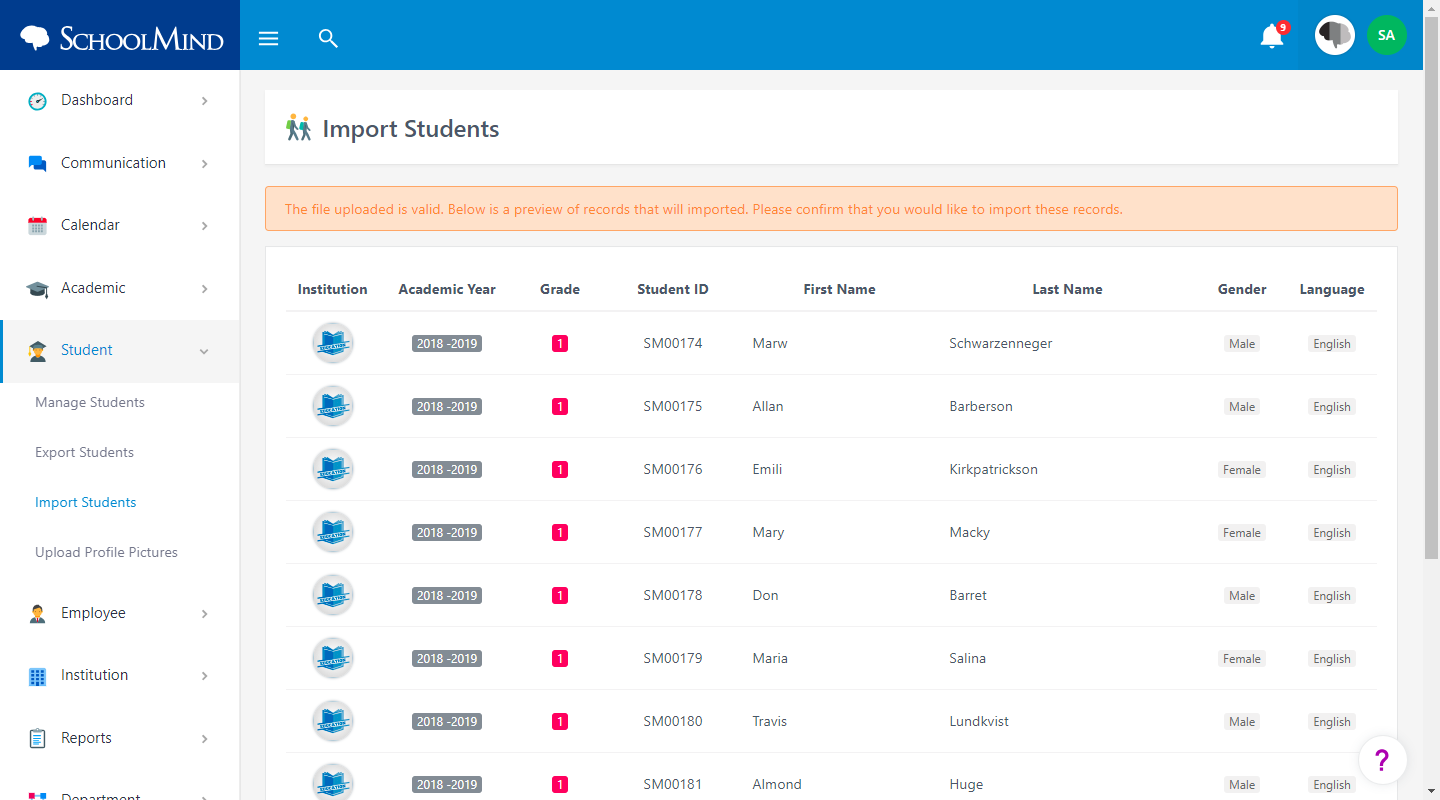Expand the Employee menu chevron

(204, 614)
